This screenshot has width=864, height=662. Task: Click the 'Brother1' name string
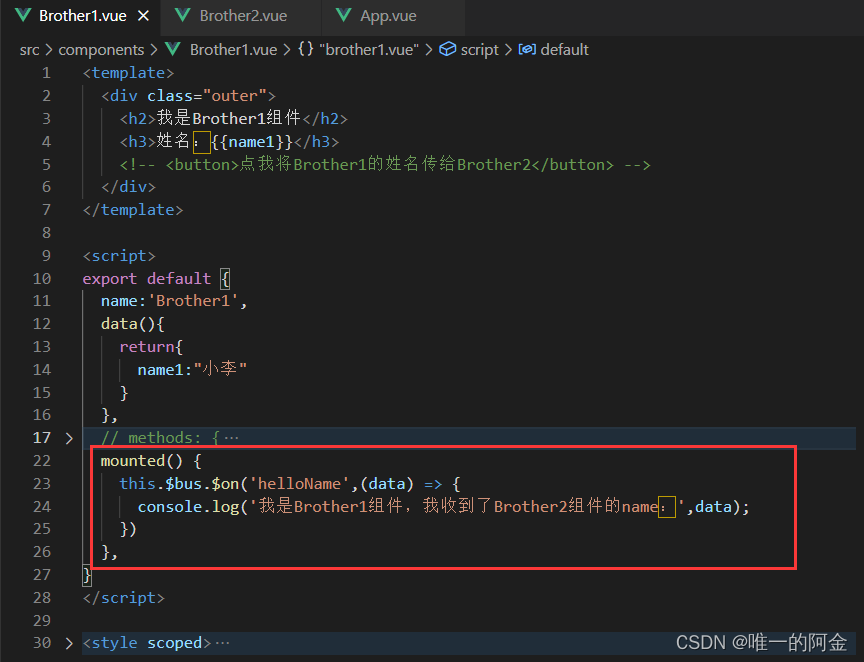point(193,301)
